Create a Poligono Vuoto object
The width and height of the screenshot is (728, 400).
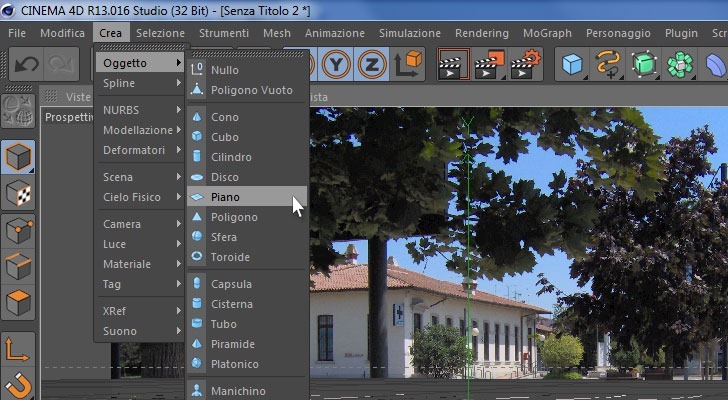pos(247,90)
